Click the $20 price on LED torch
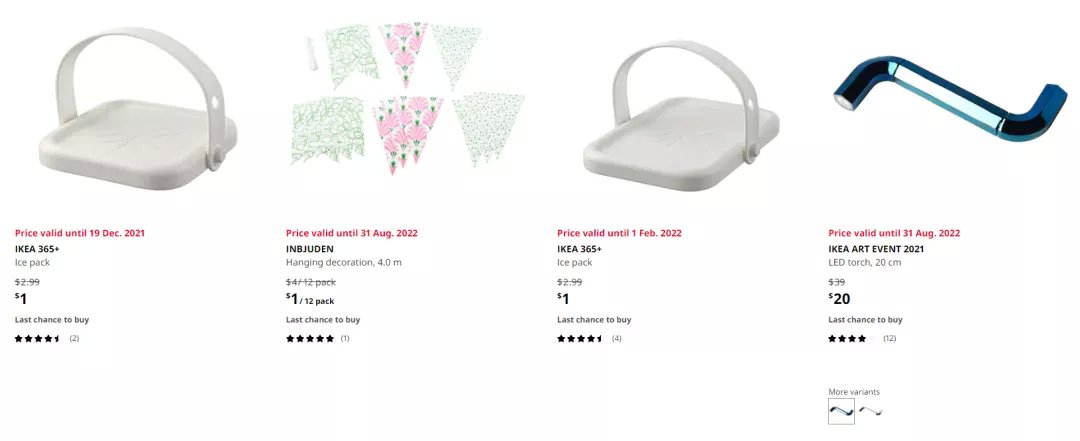This screenshot has width=1080, height=441. point(839,298)
